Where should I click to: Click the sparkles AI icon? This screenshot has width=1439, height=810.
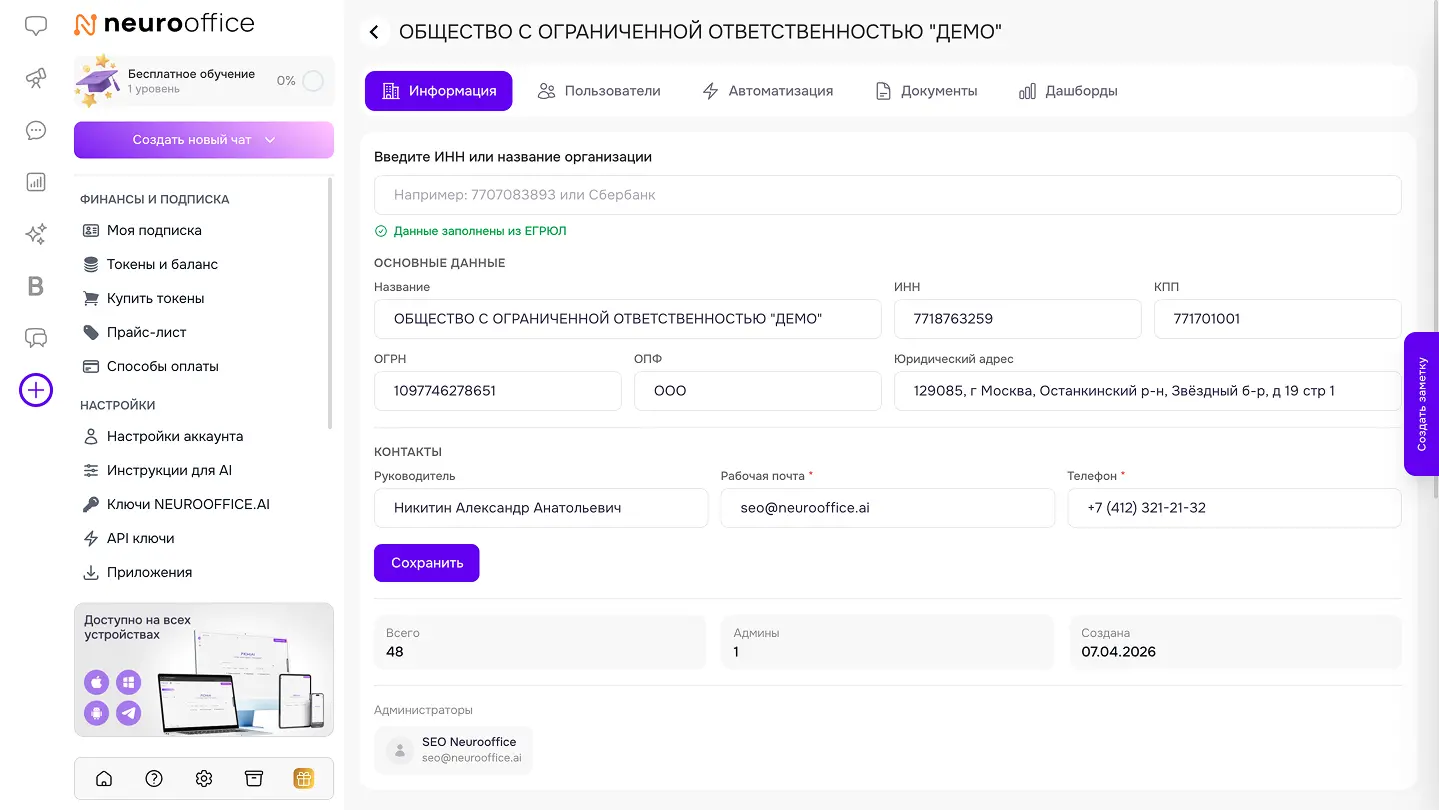[x=36, y=234]
